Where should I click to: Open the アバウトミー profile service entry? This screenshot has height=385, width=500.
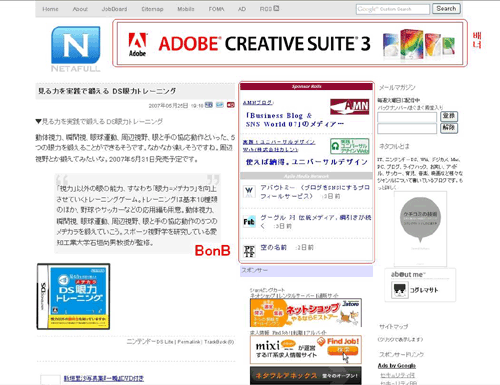point(315,192)
